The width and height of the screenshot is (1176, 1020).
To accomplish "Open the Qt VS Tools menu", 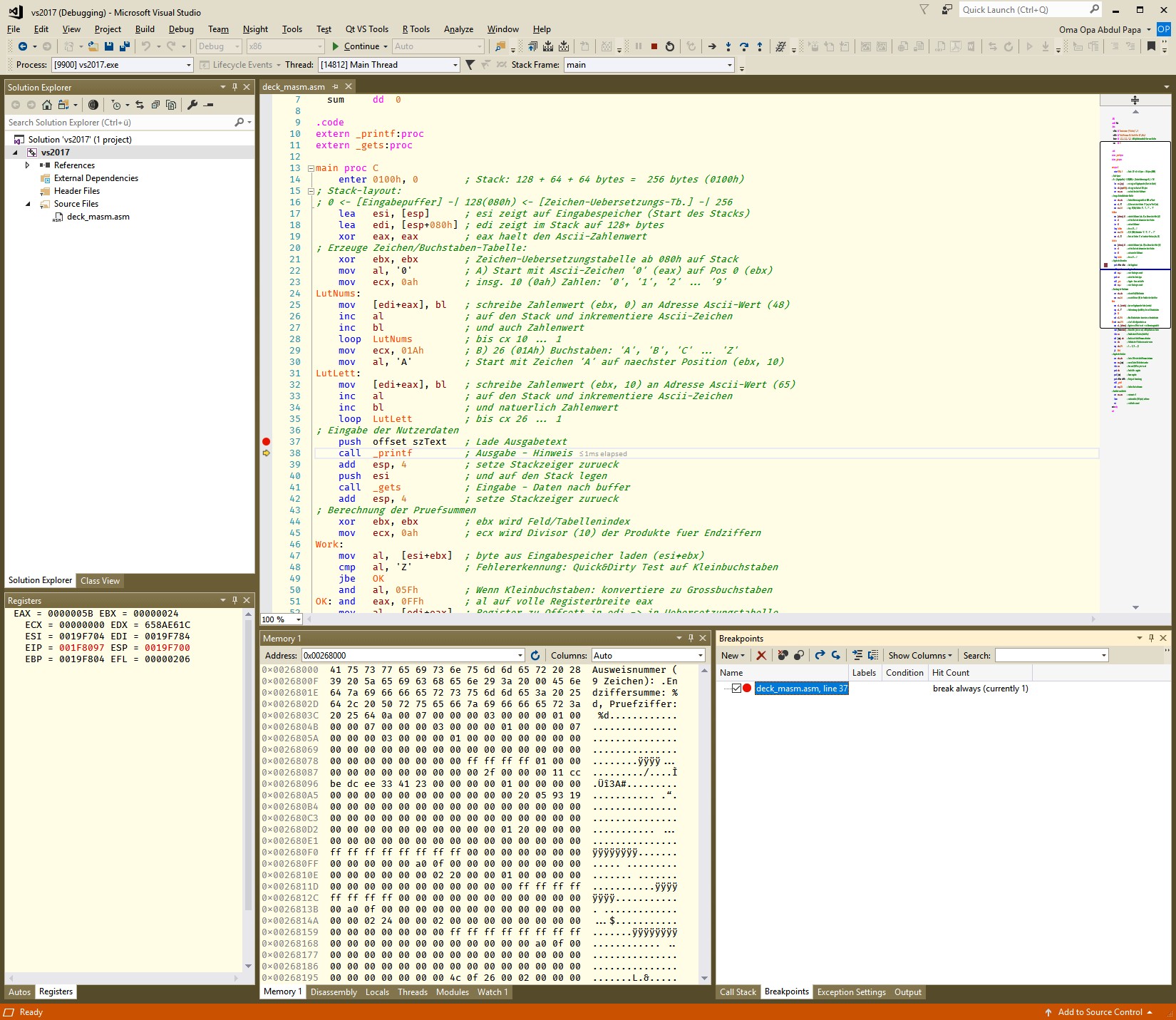I will pyautogui.click(x=367, y=29).
